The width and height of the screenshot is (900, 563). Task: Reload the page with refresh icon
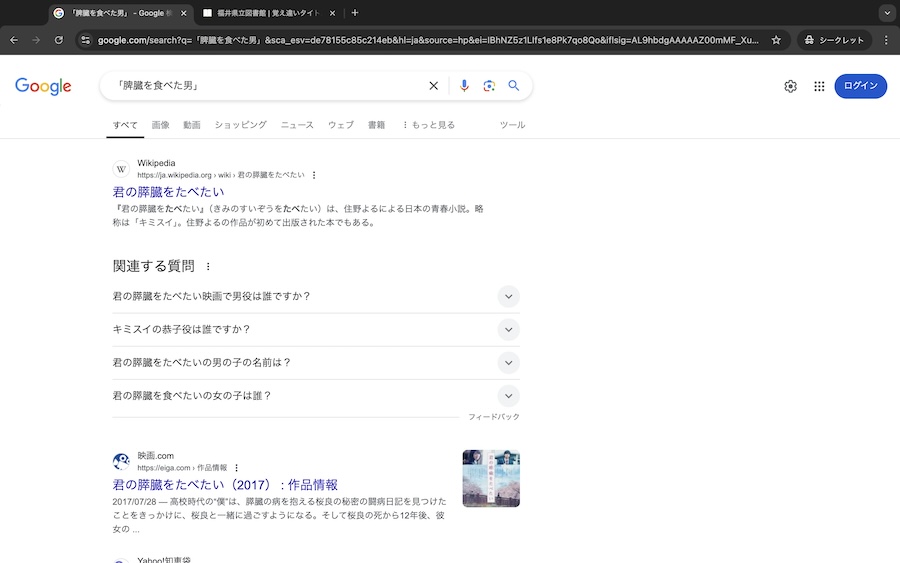pos(59,40)
